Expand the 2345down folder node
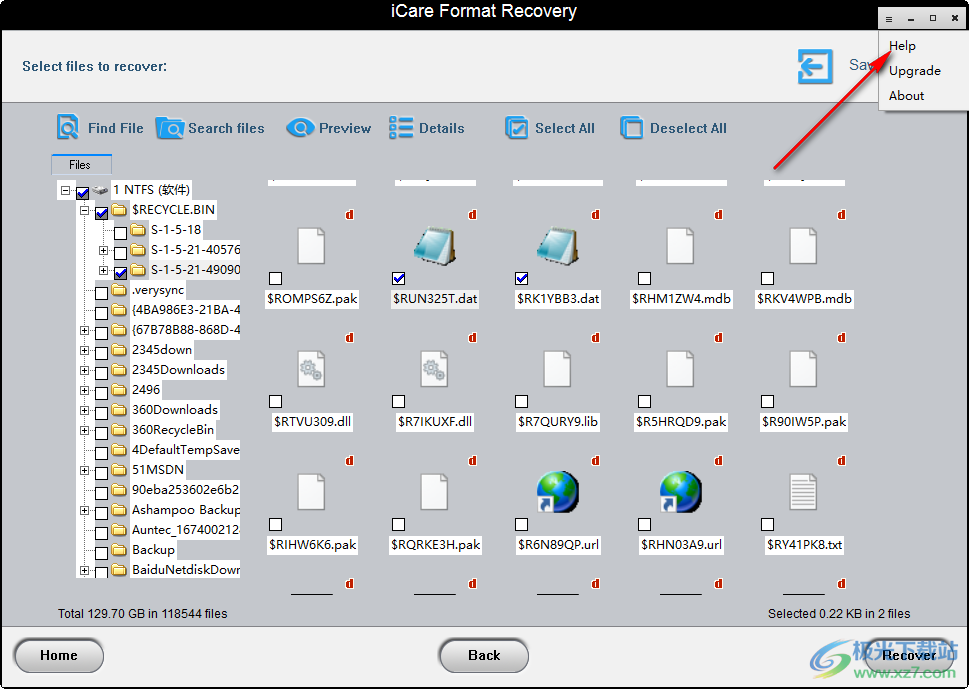Viewport: 969px width, 689px height. (x=85, y=350)
